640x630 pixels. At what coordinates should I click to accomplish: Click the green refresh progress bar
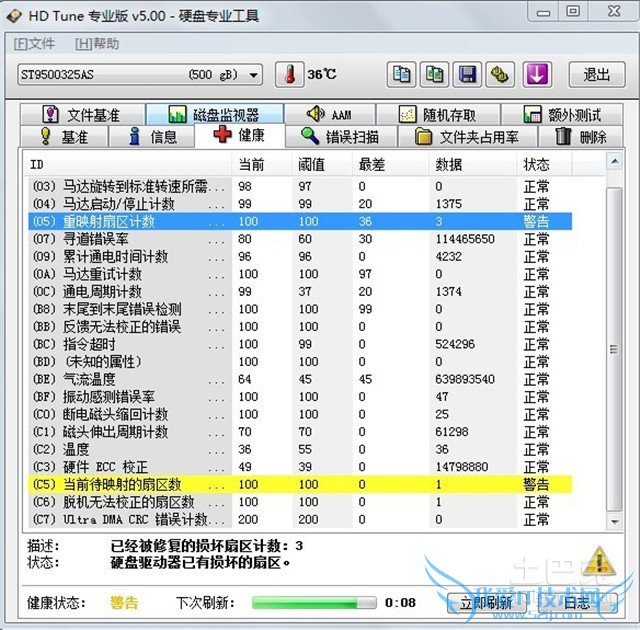pos(314,603)
